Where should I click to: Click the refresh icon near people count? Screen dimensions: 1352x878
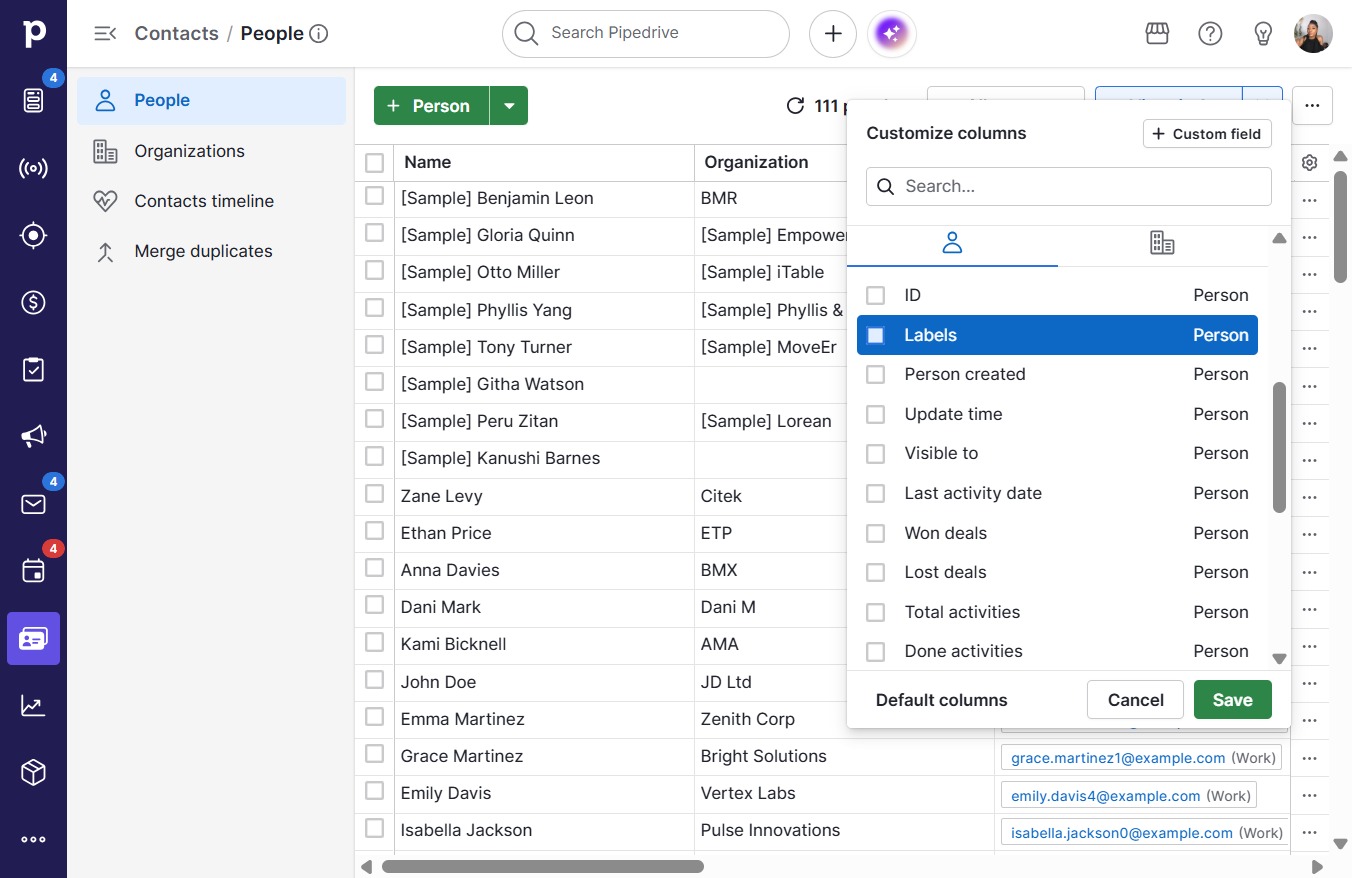(795, 106)
